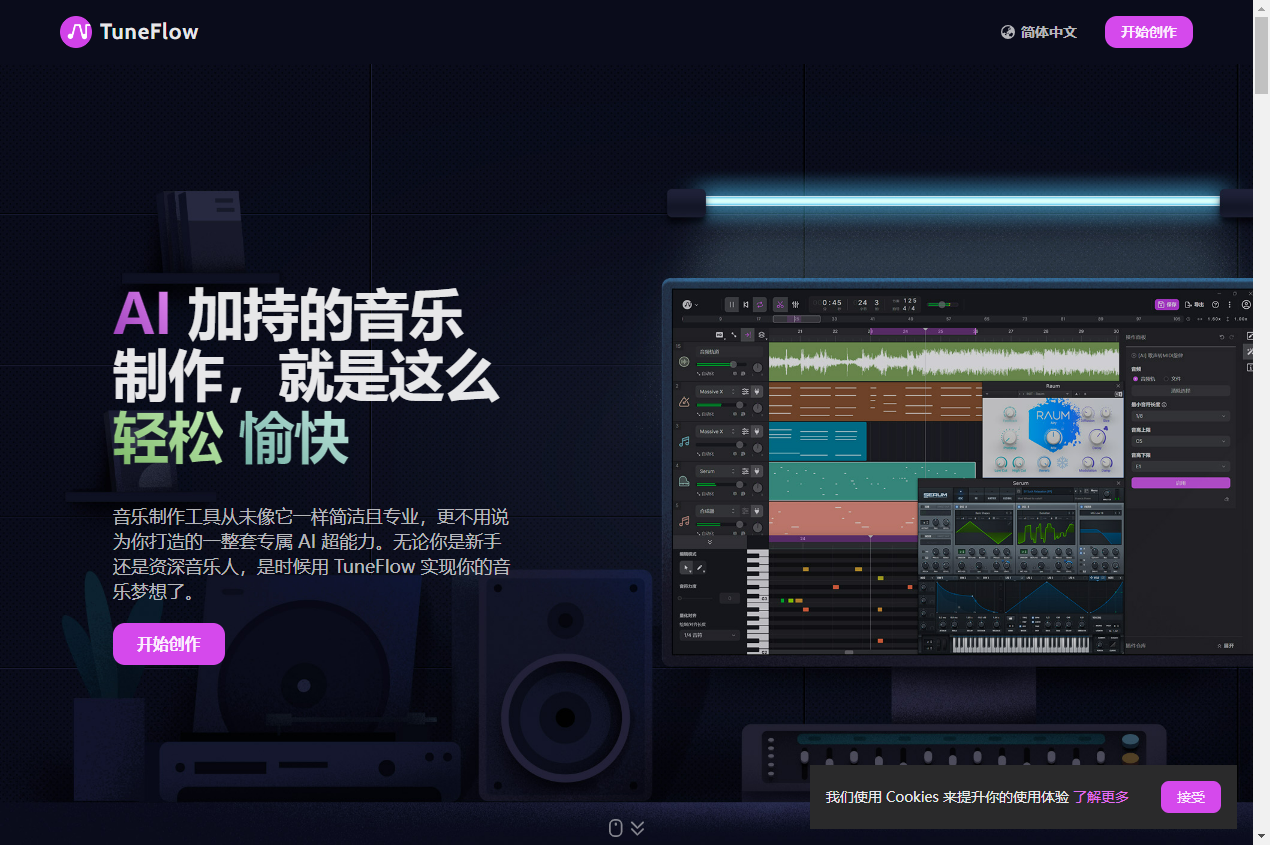This screenshot has width=1270, height=845.
Task: Click the pause button in the DAW screenshot
Action: (732, 305)
